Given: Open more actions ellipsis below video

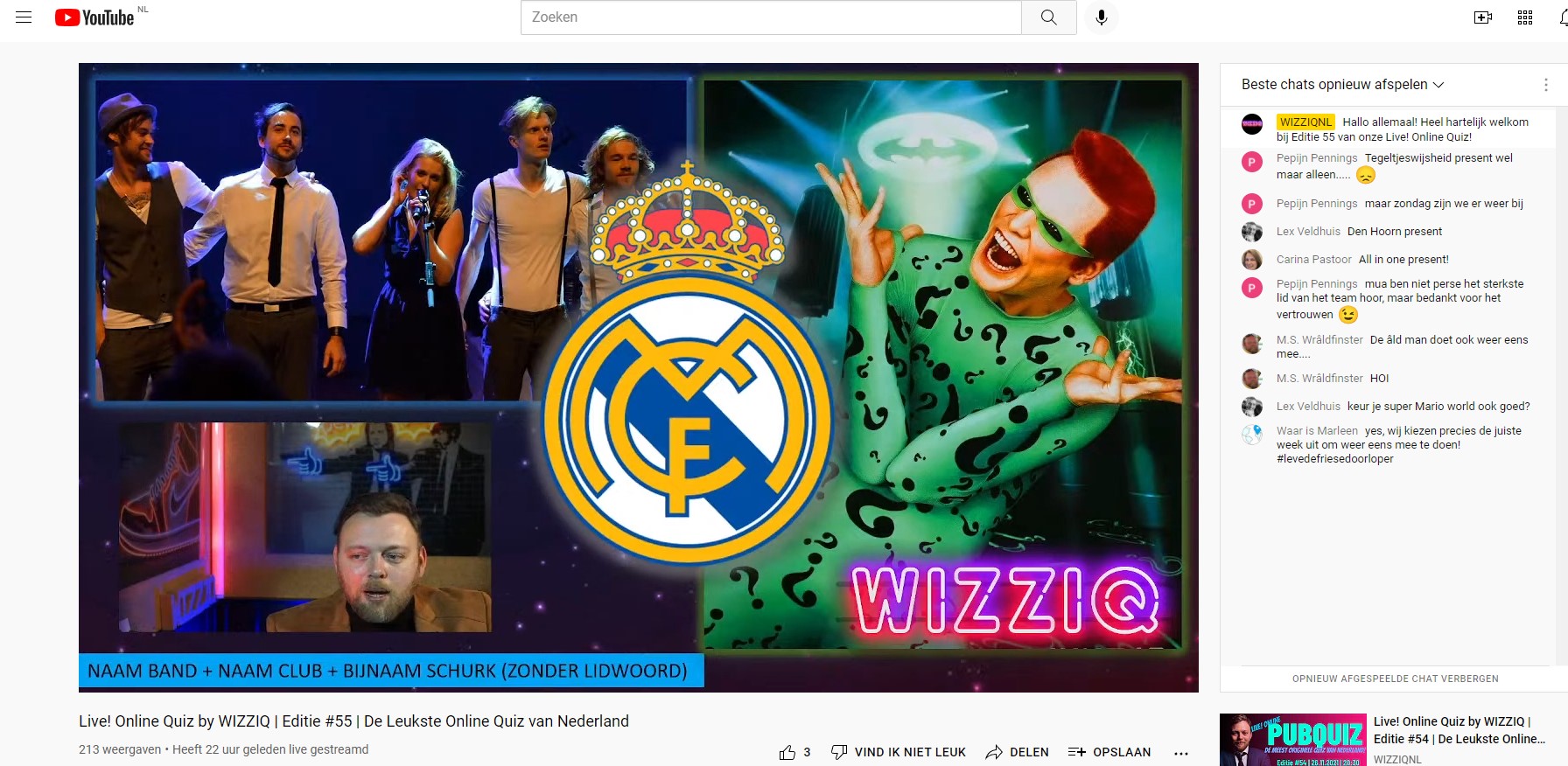Looking at the screenshot, I should click(1181, 753).
